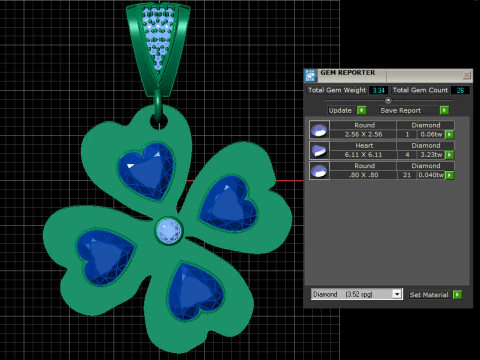480x360 pixels.
Task: Click the green arrow beside 3.23tw
Action: (x=449, y=155)
